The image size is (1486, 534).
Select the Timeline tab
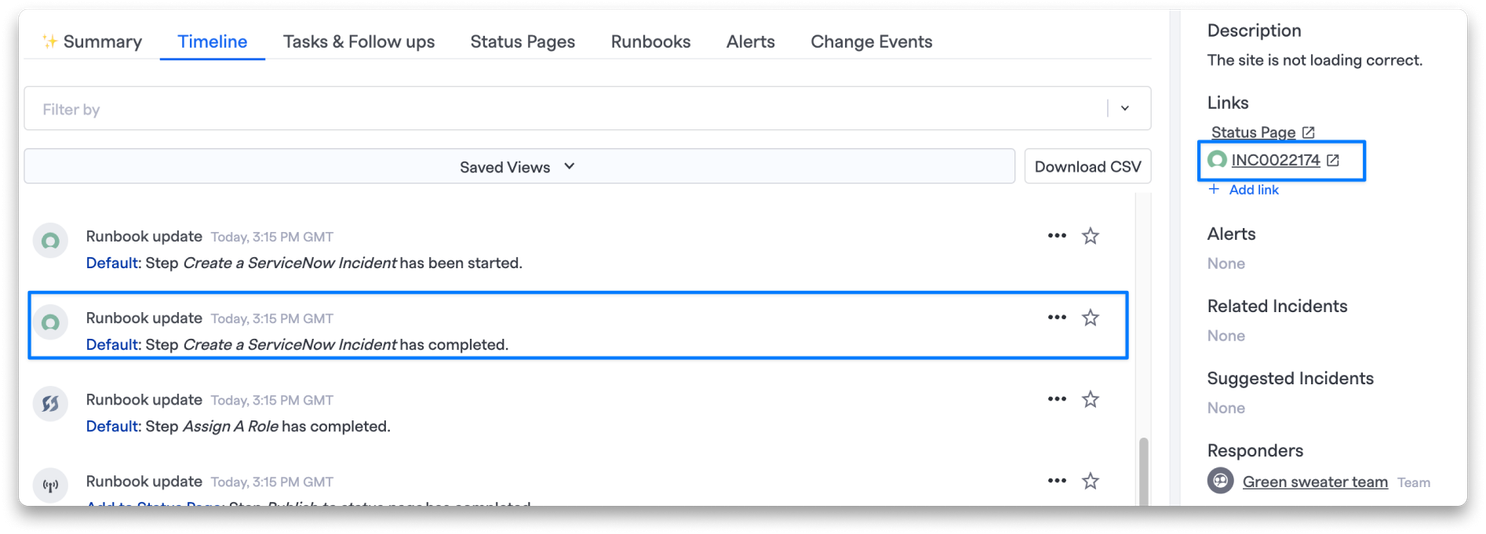(x=212, y=42)
